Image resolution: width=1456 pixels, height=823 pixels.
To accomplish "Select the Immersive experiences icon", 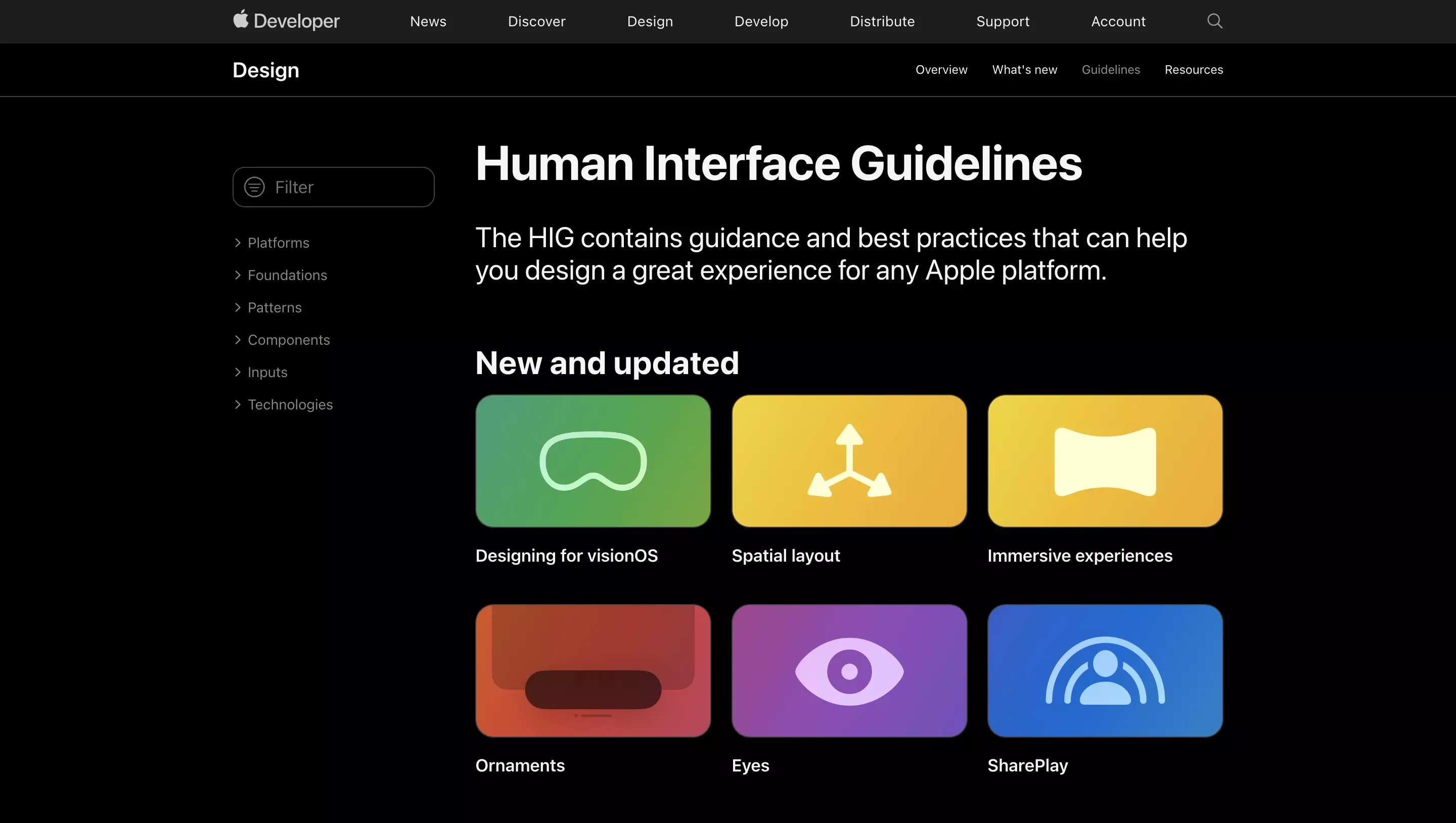I will click(x=1105, y=461).
